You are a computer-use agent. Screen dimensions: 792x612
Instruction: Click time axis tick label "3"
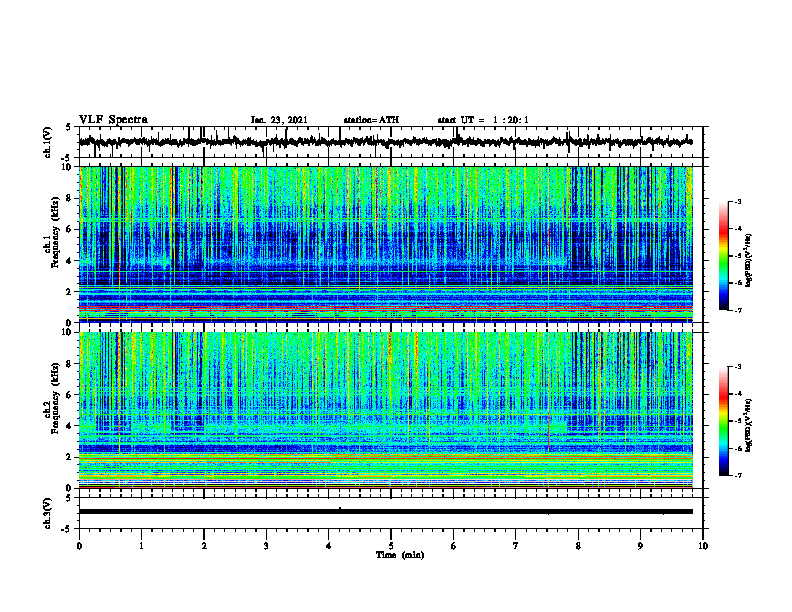click(266, 546)
